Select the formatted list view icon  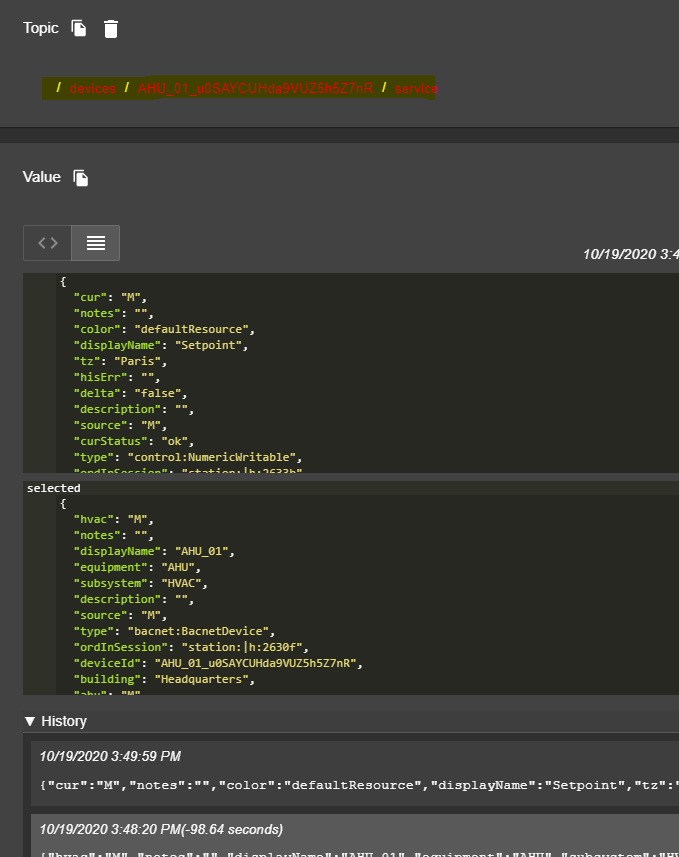95,242
